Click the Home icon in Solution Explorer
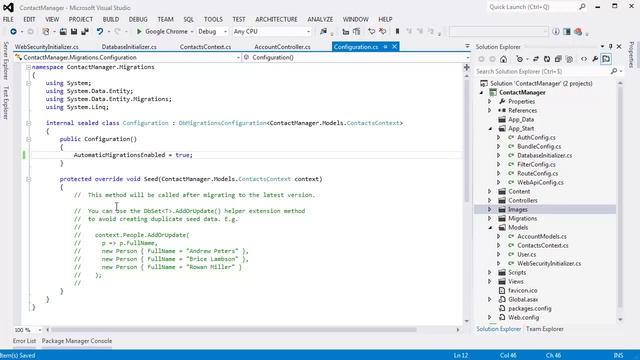640x360 pixels. [x=503, y=59]
